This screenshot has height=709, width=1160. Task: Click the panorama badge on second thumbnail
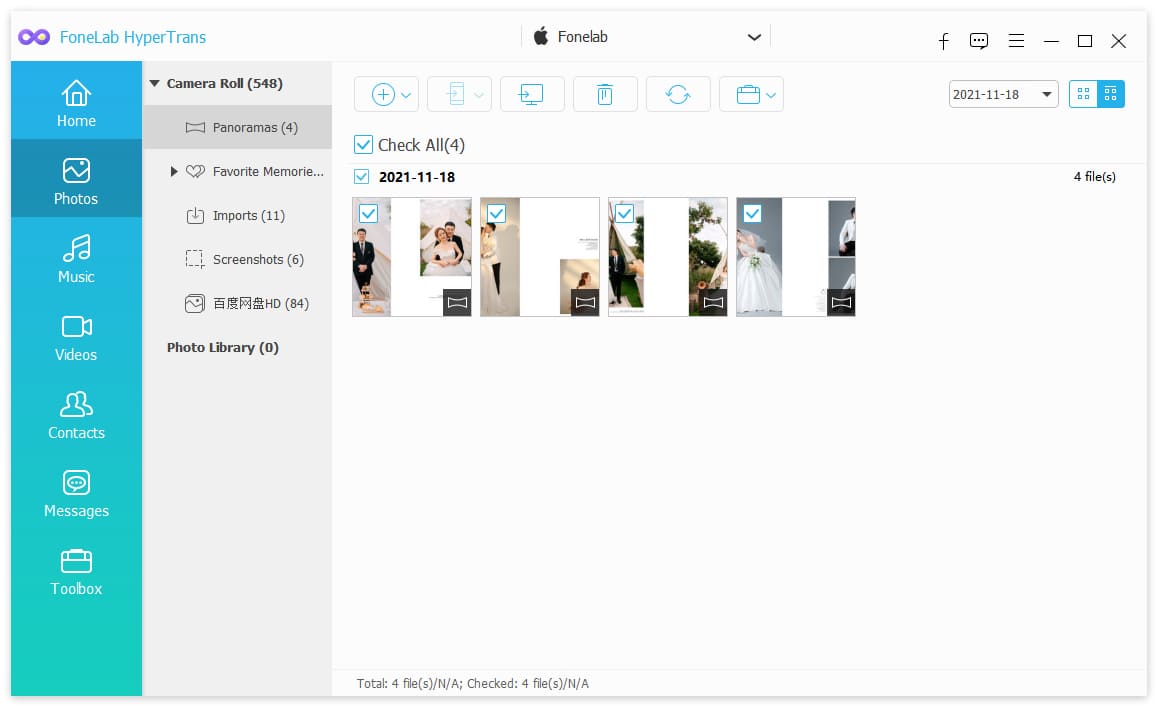[585, 302]
